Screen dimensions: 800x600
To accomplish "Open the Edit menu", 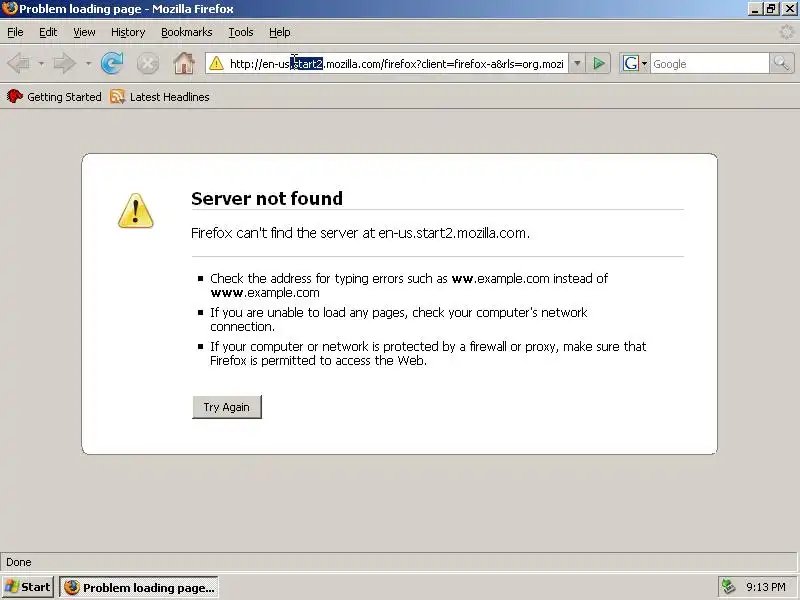I will coord(48,32).
